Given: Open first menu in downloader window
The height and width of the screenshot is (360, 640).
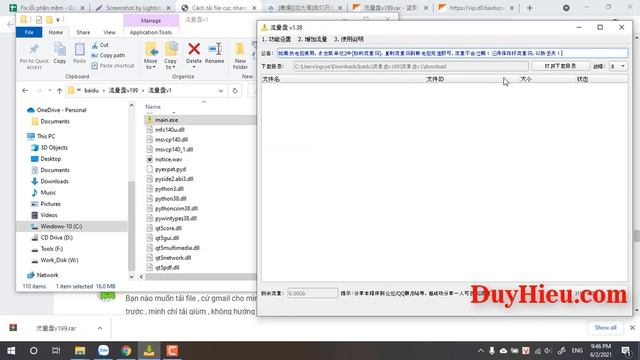Looking at the screenshot, I should [276, 39].
